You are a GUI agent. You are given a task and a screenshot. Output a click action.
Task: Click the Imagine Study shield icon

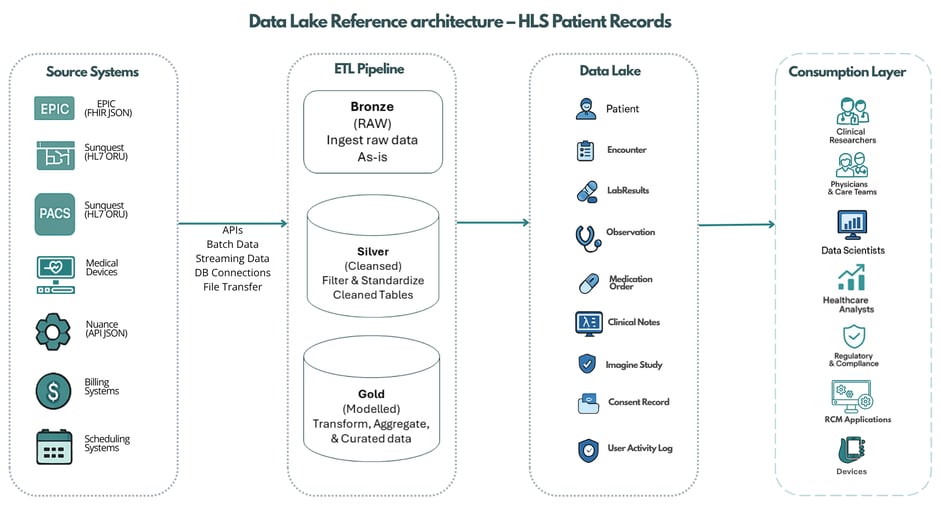tap(587, 364)
